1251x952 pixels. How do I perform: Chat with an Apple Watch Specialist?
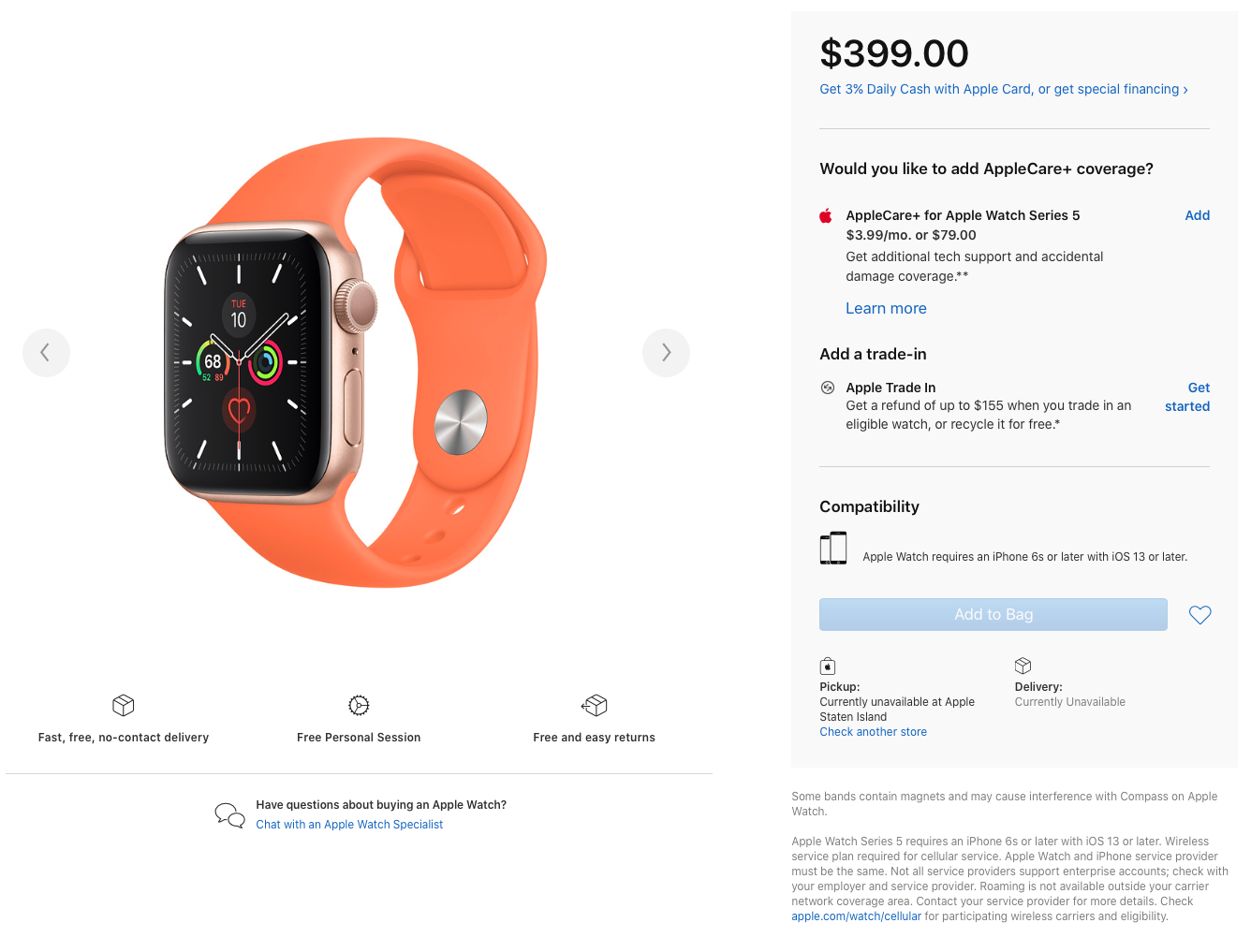(x=349, y=825)
